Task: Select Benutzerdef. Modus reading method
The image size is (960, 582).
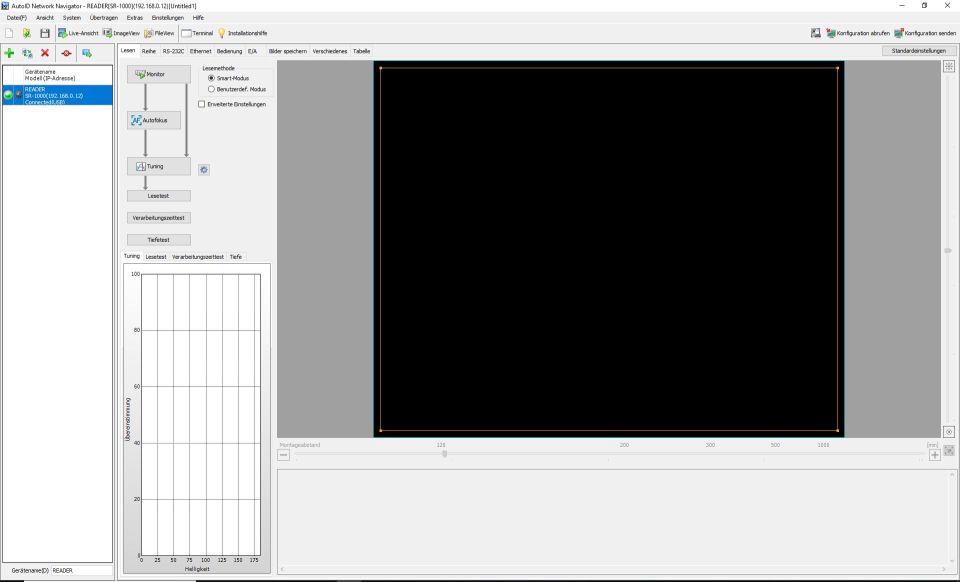Action: tap(211, 89)
